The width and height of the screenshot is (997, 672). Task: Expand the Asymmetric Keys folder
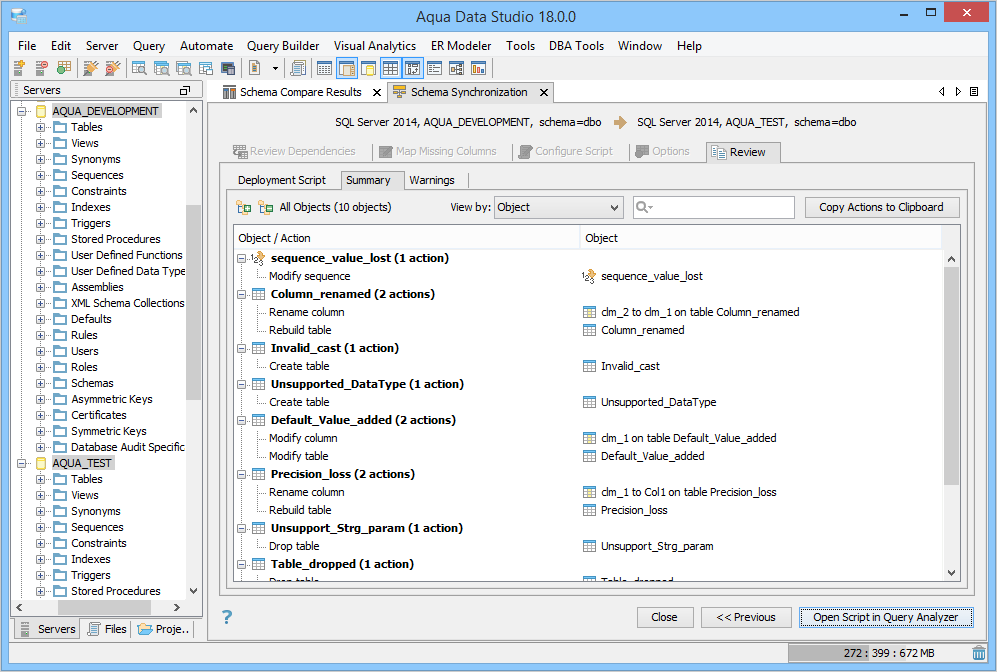40,399
